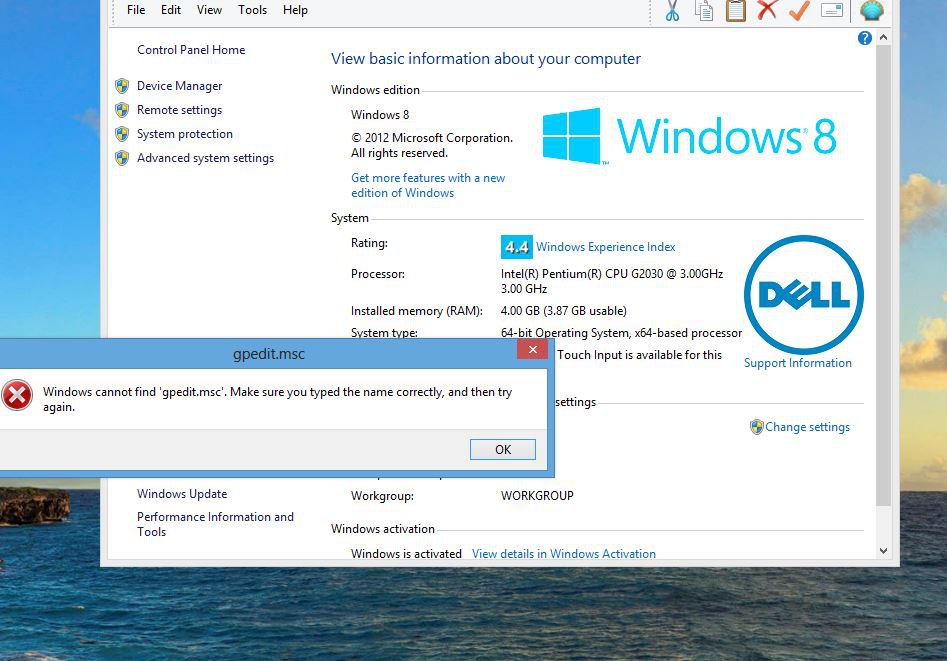Open the View menu

coord(209,10)
